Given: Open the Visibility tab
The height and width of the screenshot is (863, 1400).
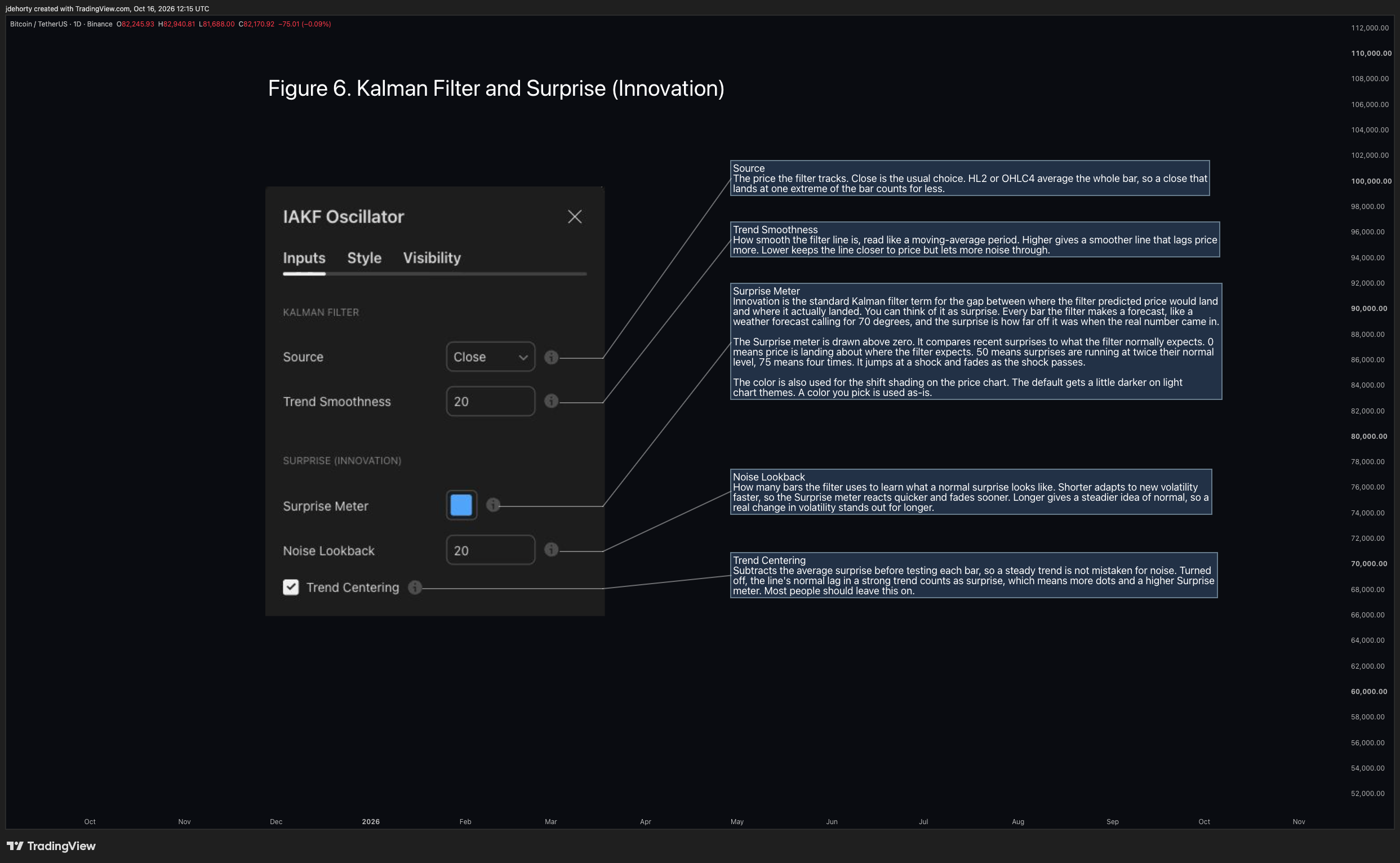Looking at the screenshot, I should click(x=432, y=258).
